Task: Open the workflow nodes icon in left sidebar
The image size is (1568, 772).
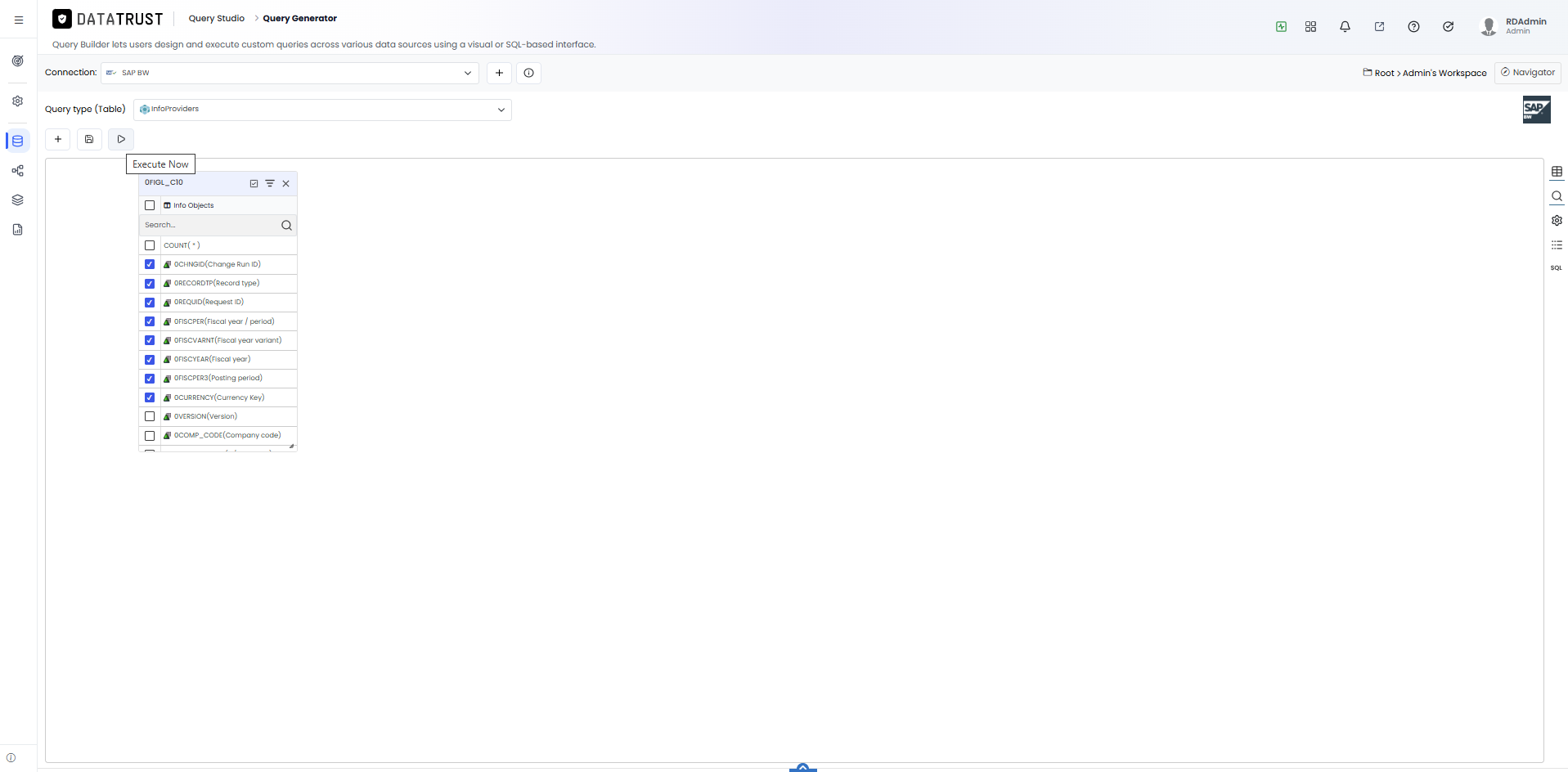Action: pos(17,171)
